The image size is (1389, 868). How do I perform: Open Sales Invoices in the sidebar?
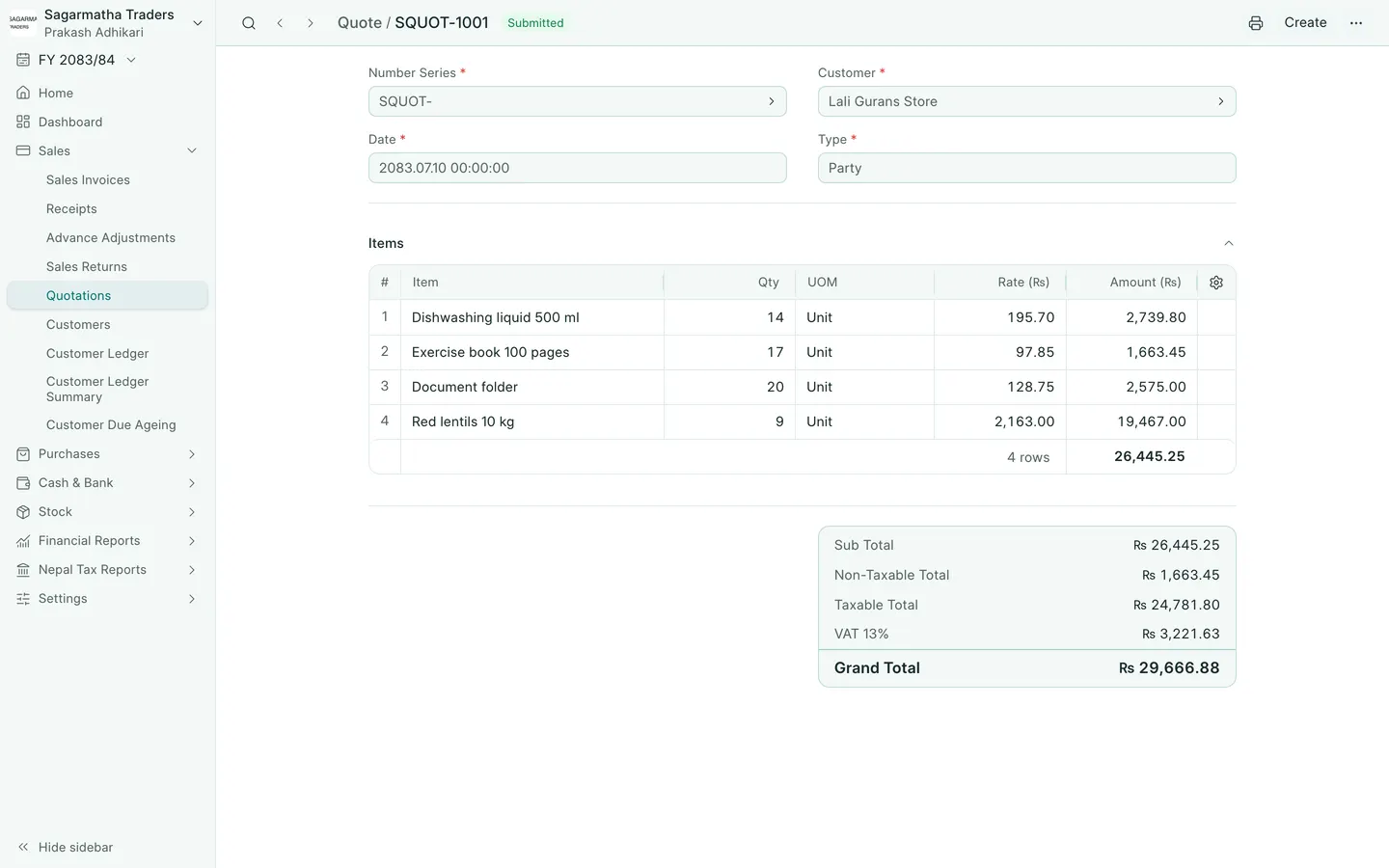(88, 180)
